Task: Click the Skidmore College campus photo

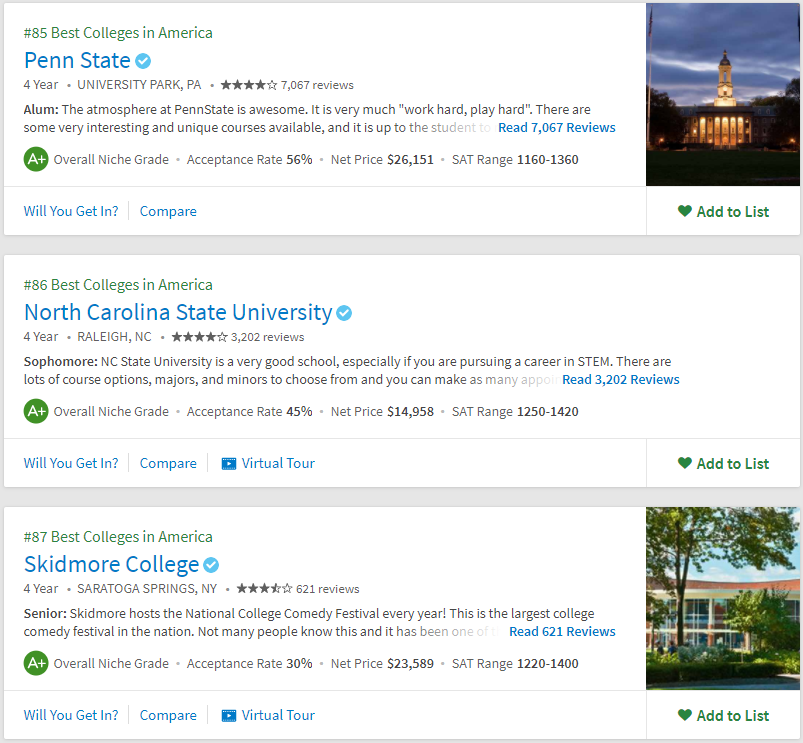Action: [x=723, y=599]
